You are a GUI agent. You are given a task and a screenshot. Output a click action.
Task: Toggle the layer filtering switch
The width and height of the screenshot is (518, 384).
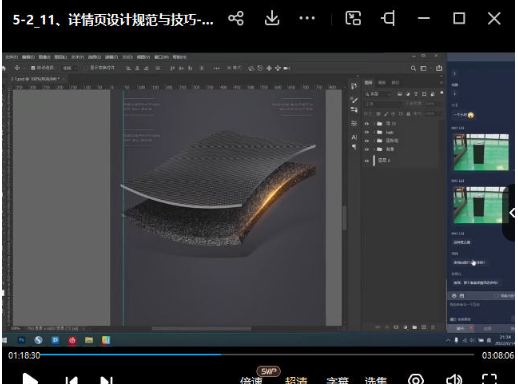tap(442, 93)
